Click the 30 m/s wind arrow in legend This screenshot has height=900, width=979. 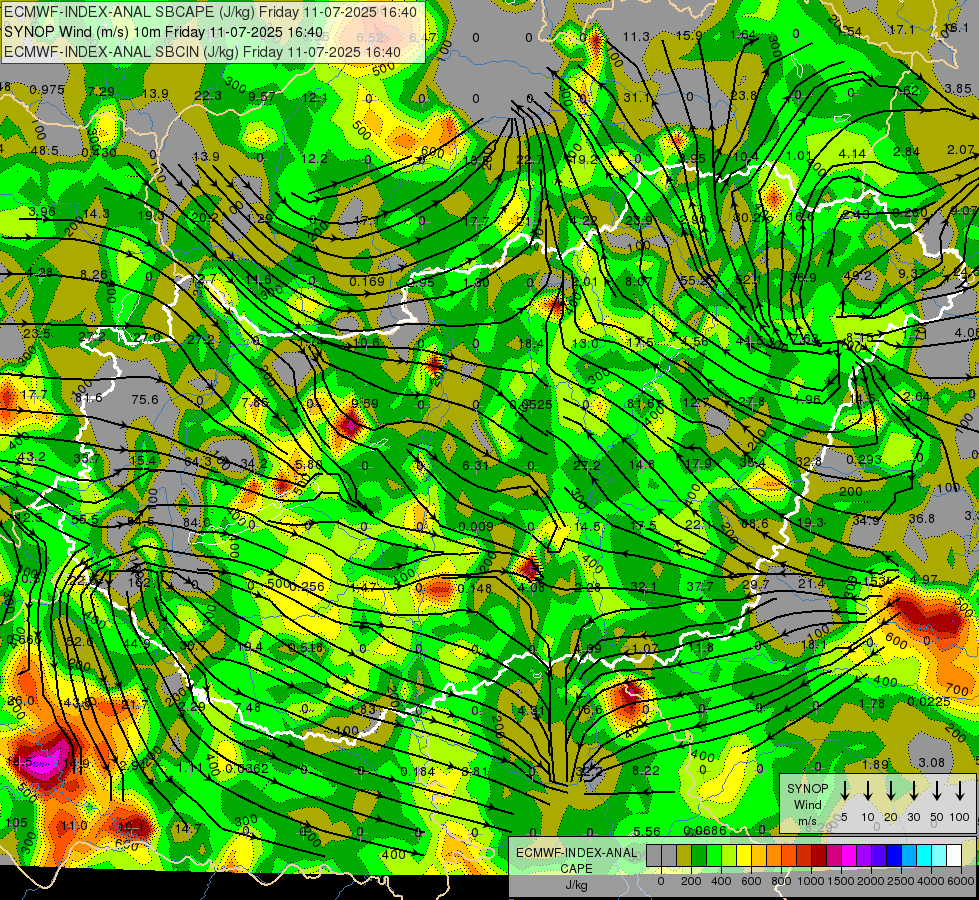[913, 790]
